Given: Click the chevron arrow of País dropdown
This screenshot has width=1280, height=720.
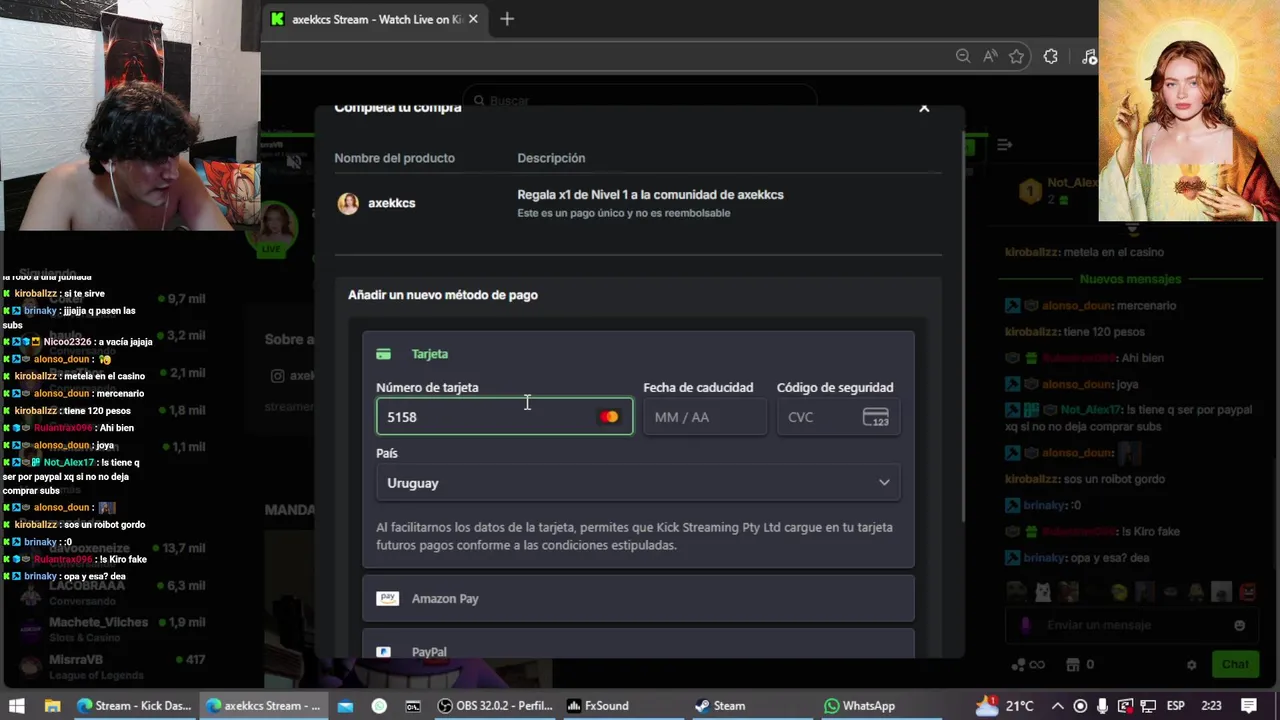Looking at the screenshot, I should click(884, 483).
